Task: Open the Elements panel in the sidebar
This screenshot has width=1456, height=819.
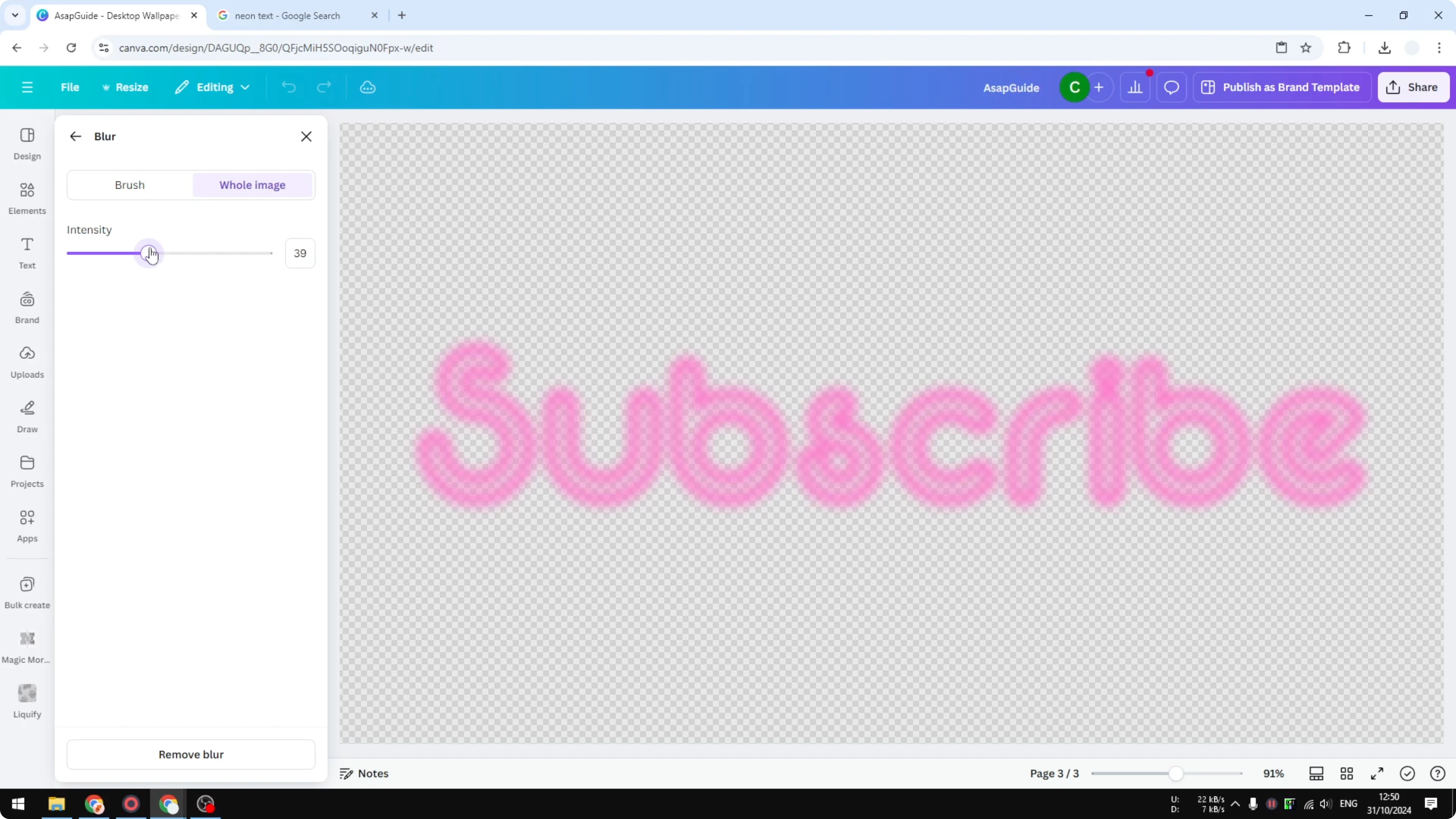Action: coord(27,198)
